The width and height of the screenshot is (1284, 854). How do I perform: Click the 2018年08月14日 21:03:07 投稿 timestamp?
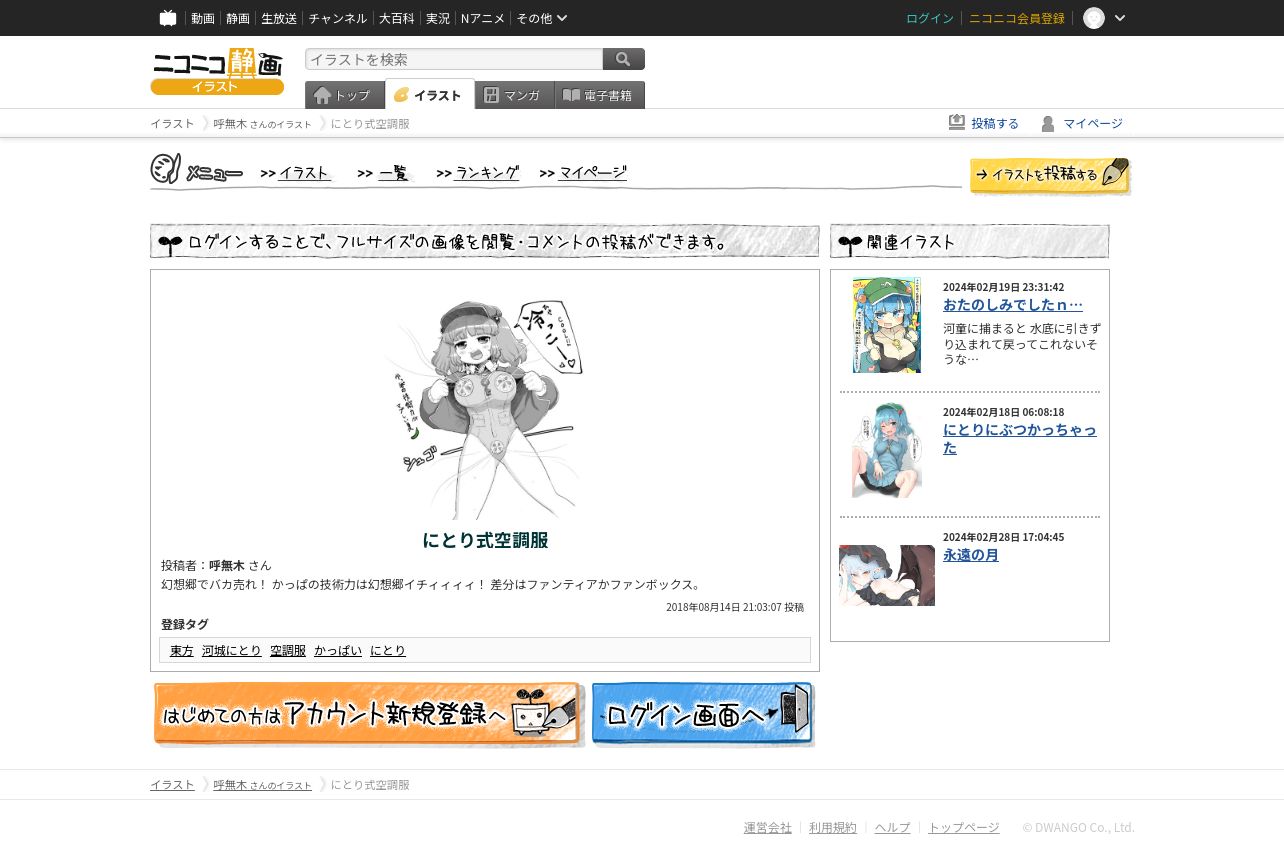tap(735, 608)
